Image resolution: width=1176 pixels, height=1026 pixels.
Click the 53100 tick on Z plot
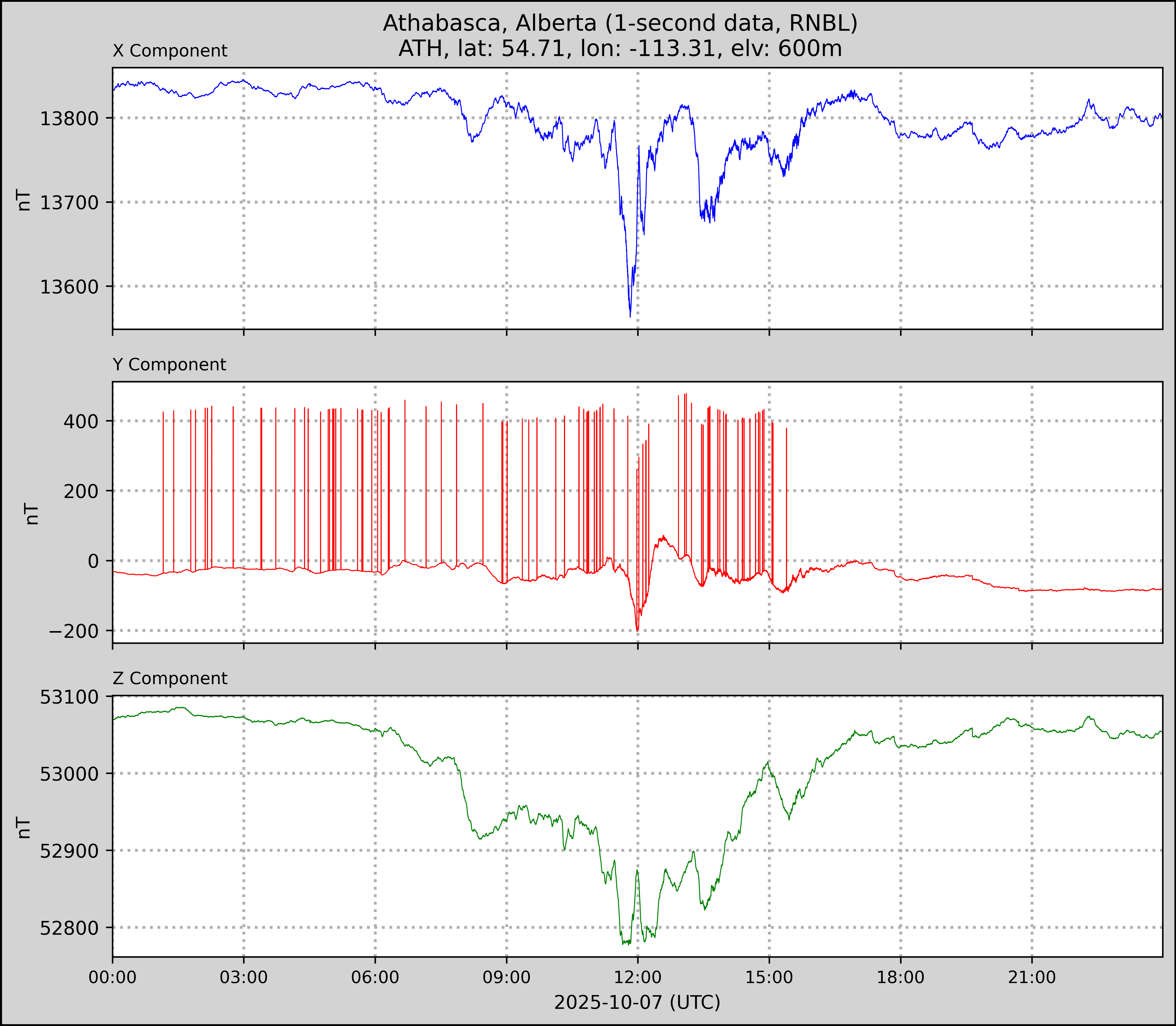pyautogui.click(x=69, y=697)
